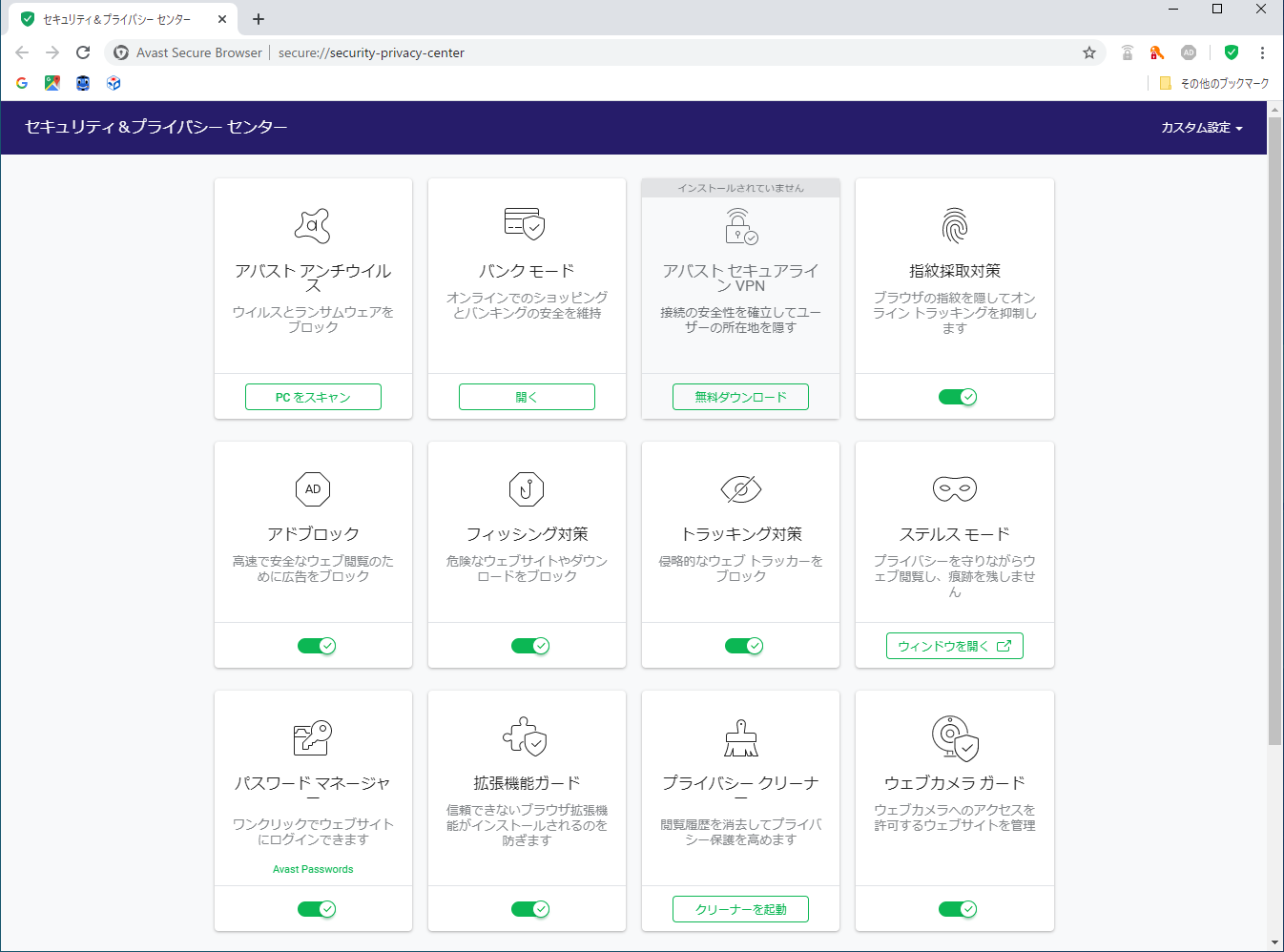Toggle the アドブロック switch
Viewport: 1284px width, 952px height.
pyautogui.click(x=317, y=646)
